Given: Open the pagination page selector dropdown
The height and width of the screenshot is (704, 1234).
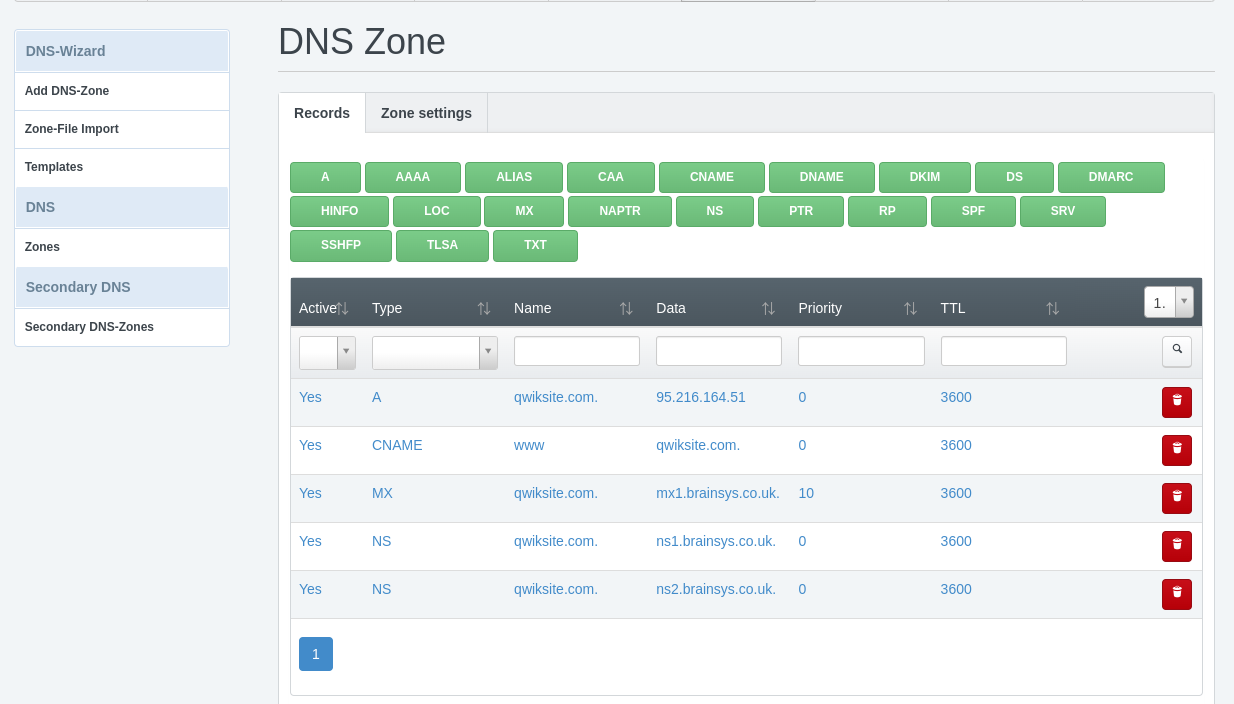Looking at the screenshot, I should click(x=1183, y=301).
